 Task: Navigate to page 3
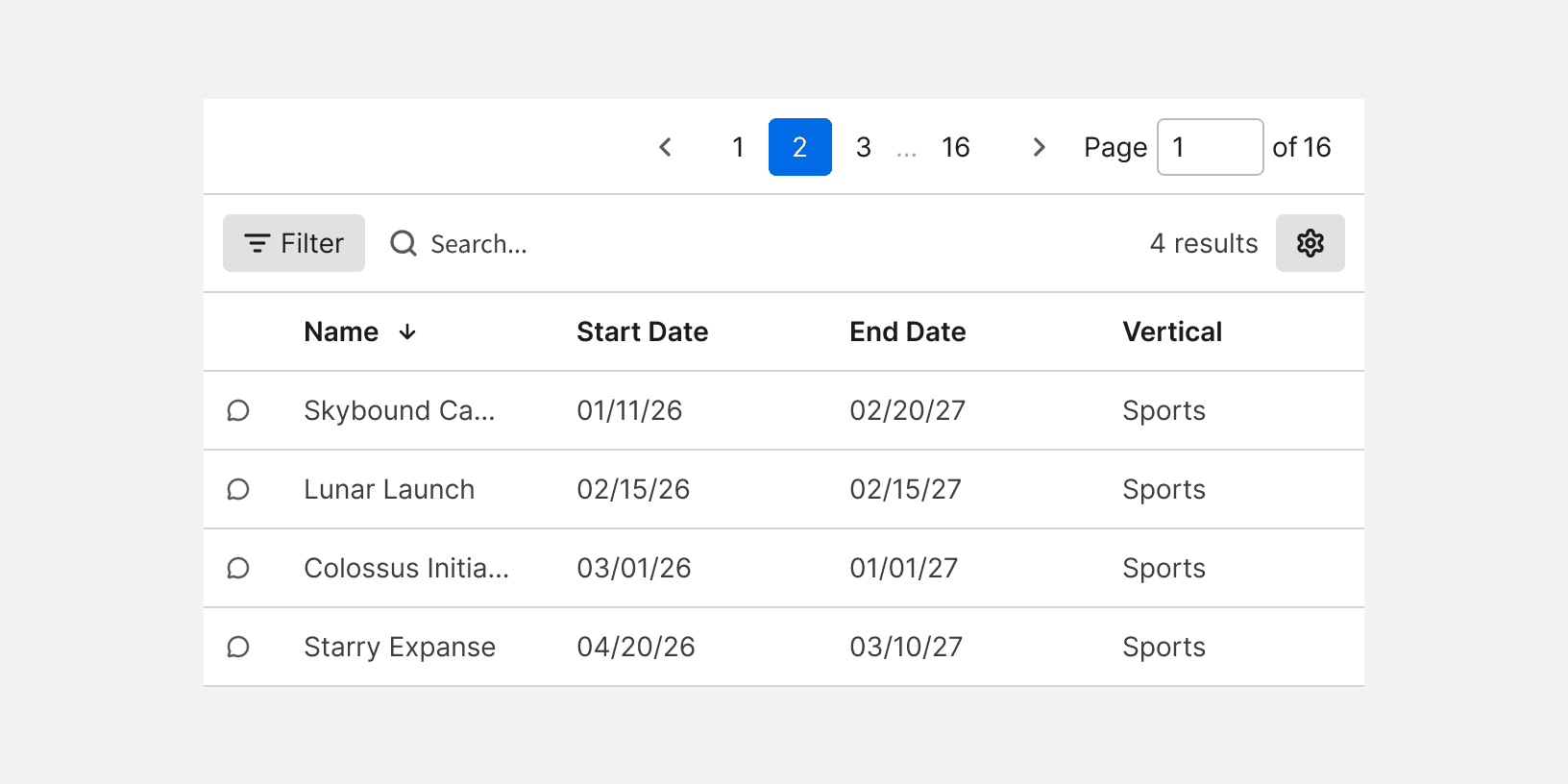point(864,147)
